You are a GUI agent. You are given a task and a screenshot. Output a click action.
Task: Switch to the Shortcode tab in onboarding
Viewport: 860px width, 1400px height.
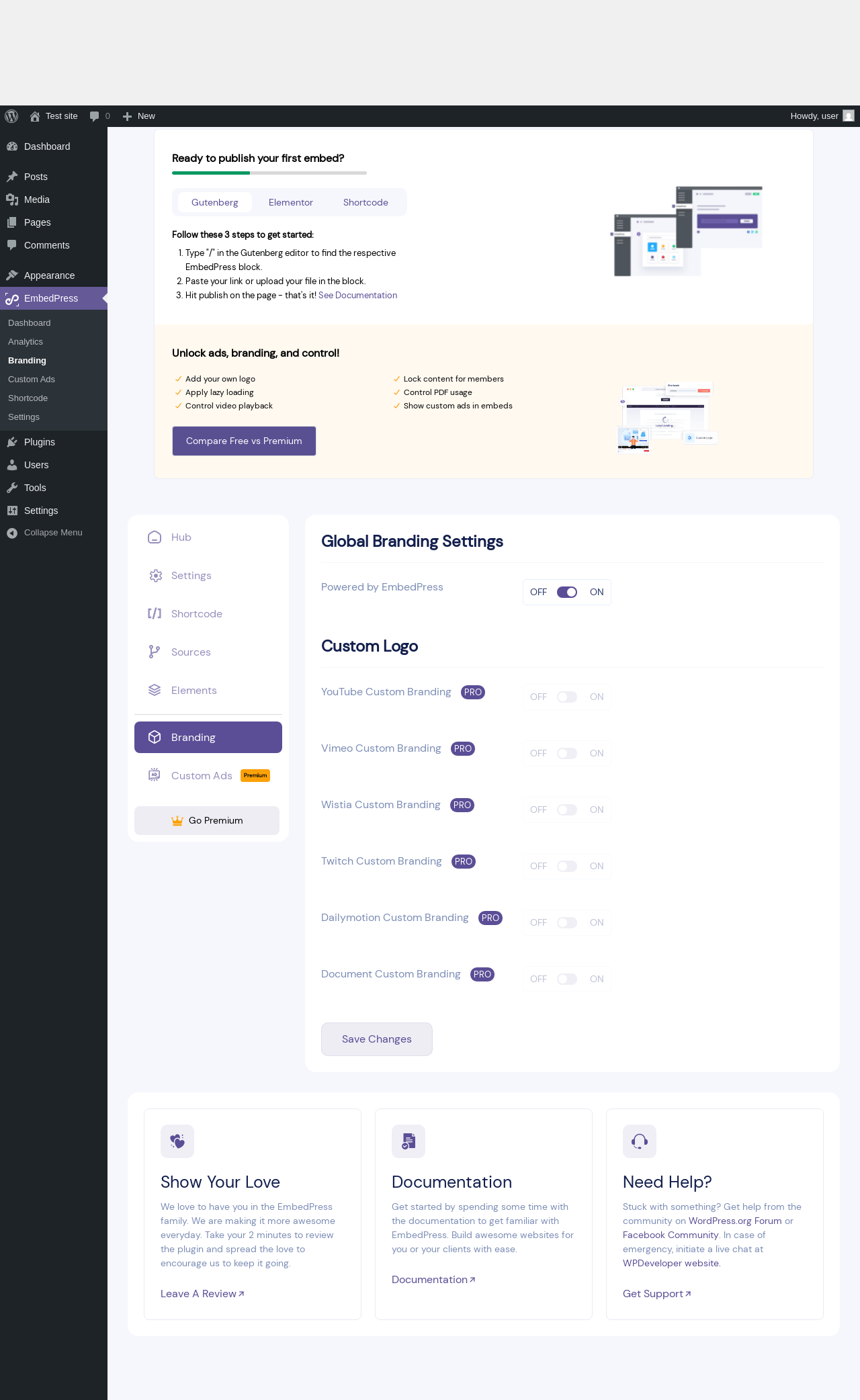point(365,202)
